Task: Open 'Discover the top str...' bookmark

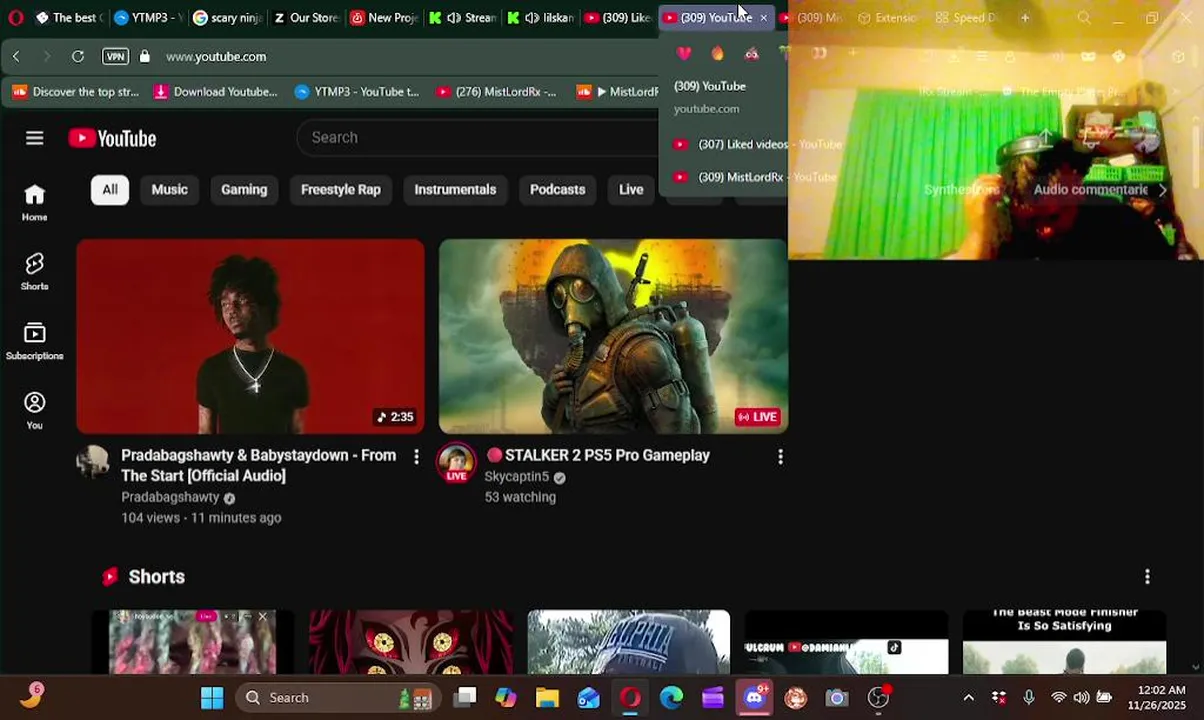Action: tap(76, 92)
